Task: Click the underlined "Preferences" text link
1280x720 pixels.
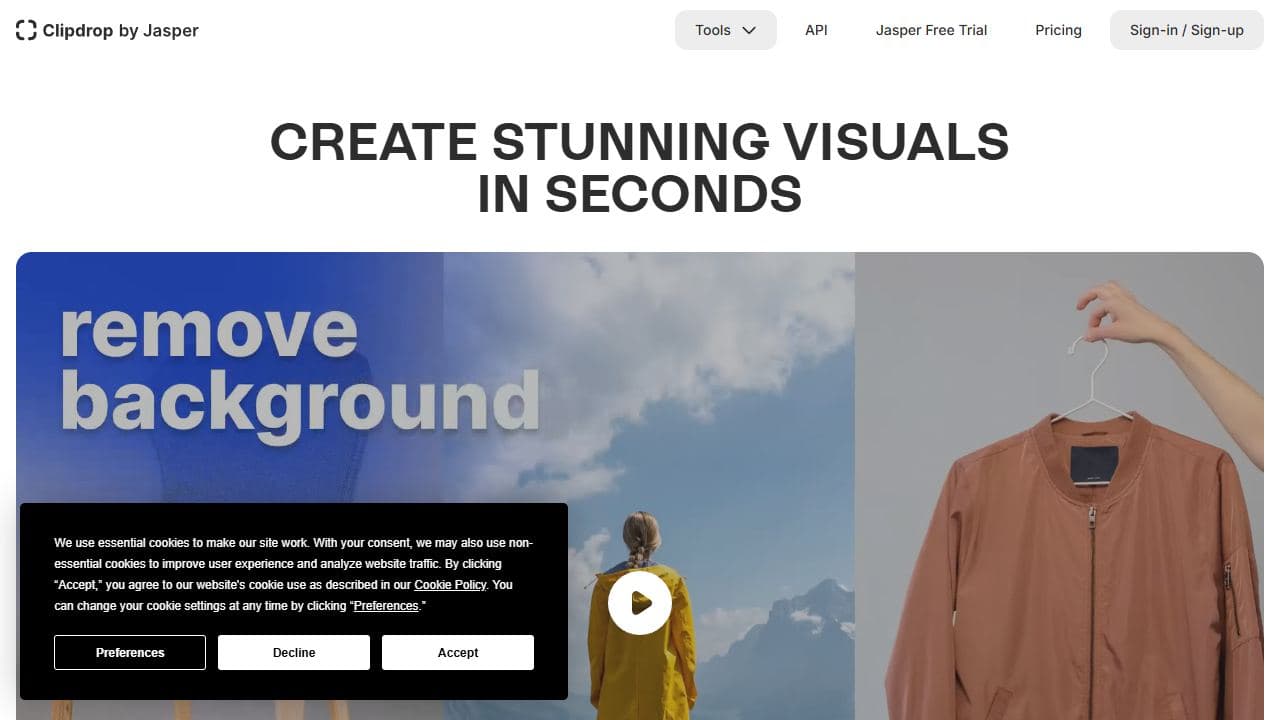Action: coord(386,606)
